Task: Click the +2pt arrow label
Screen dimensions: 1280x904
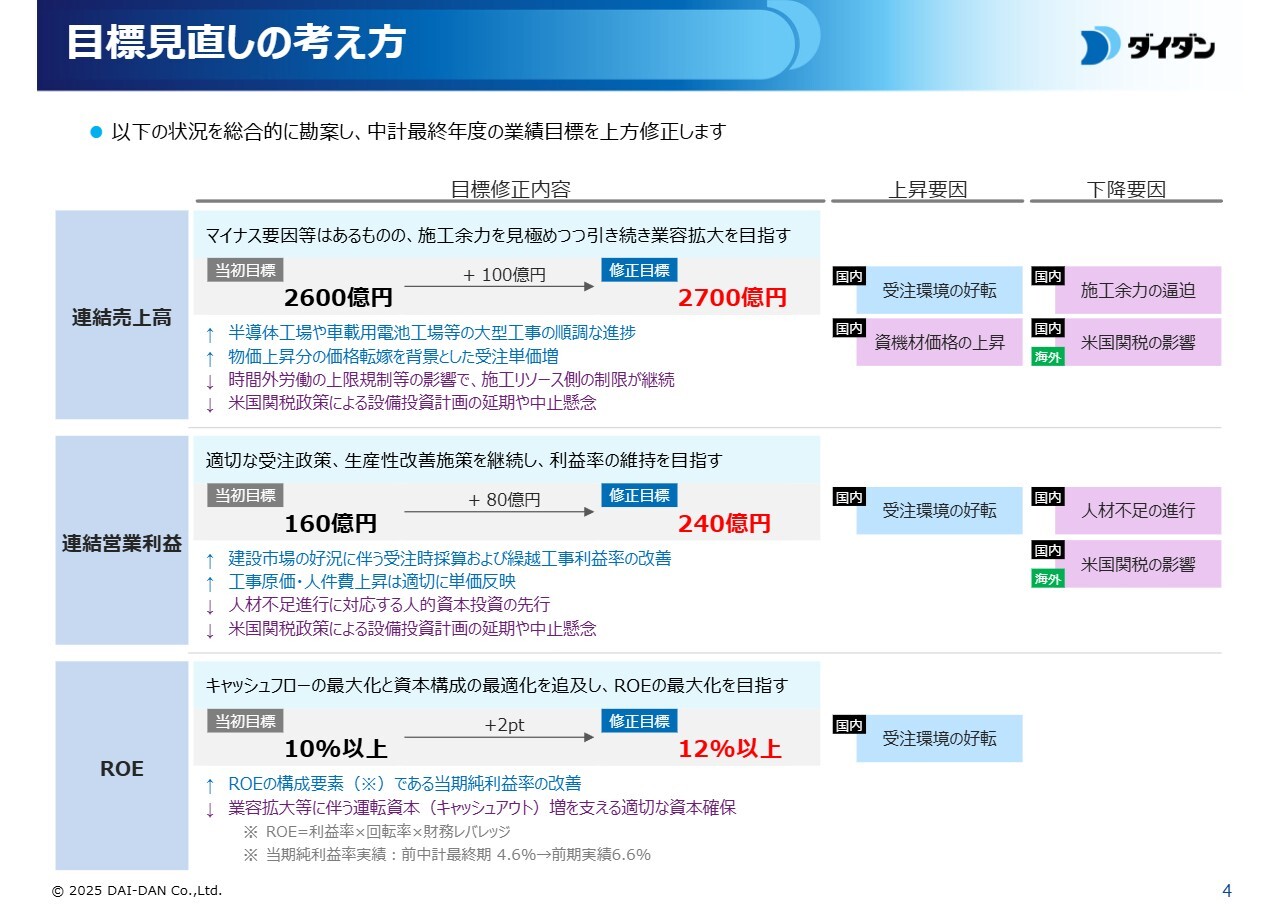Action: tap(504, 725)
